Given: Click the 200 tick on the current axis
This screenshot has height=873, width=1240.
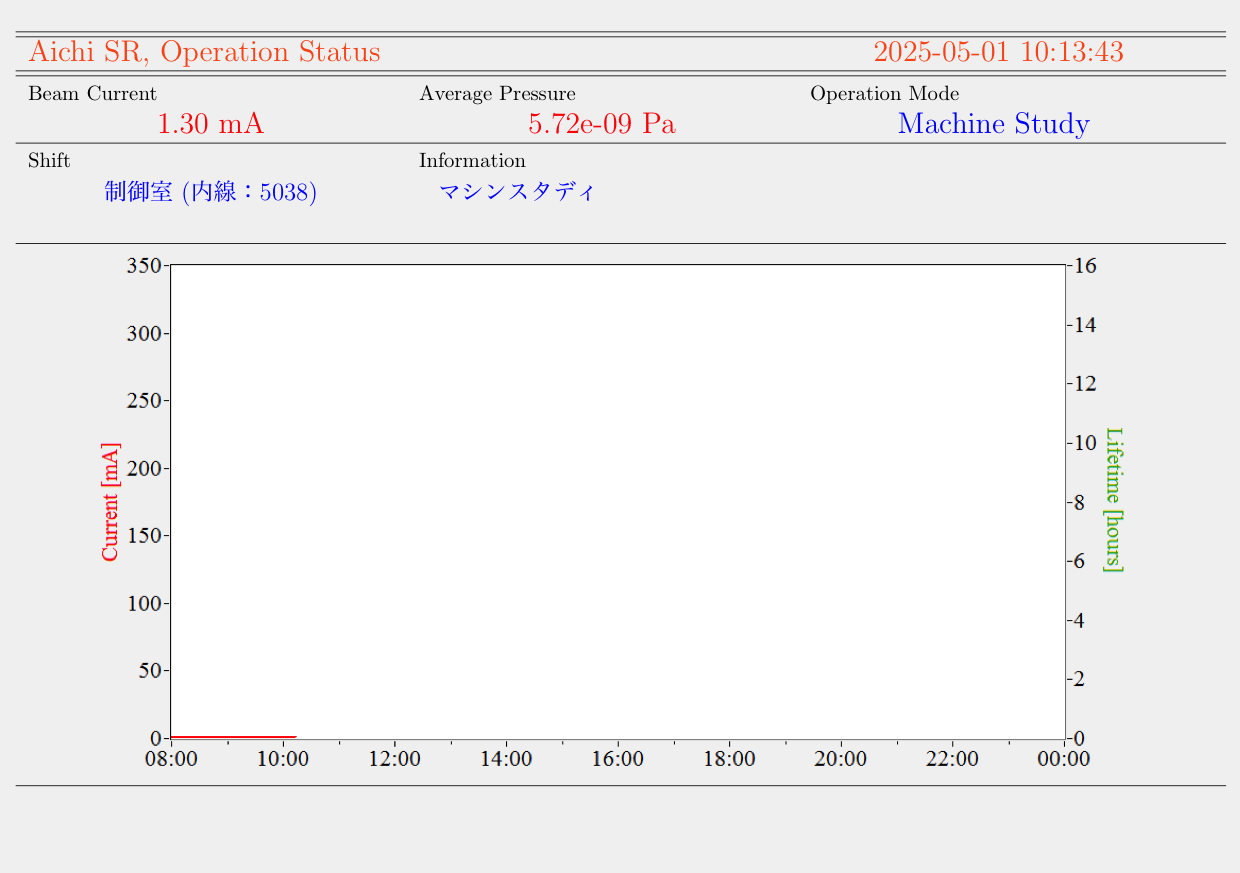Looking at the screenshot, I should [144, 468].
